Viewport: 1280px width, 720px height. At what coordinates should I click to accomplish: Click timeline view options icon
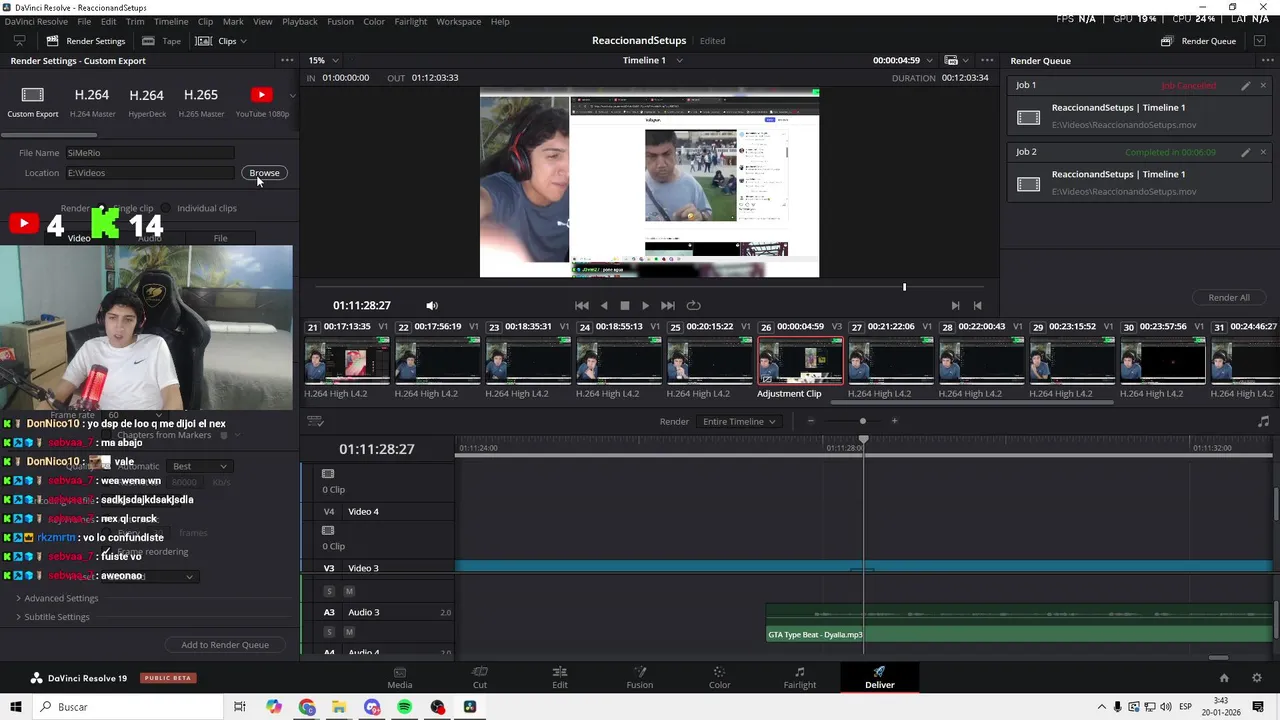click(315, 421)
